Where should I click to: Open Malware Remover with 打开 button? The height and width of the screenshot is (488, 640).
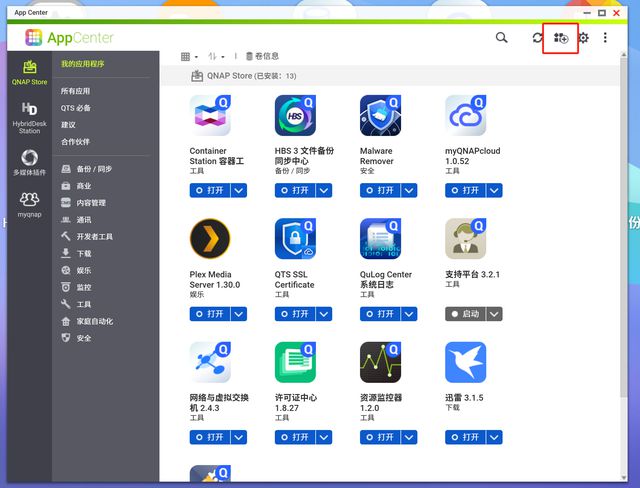(380, 191)
